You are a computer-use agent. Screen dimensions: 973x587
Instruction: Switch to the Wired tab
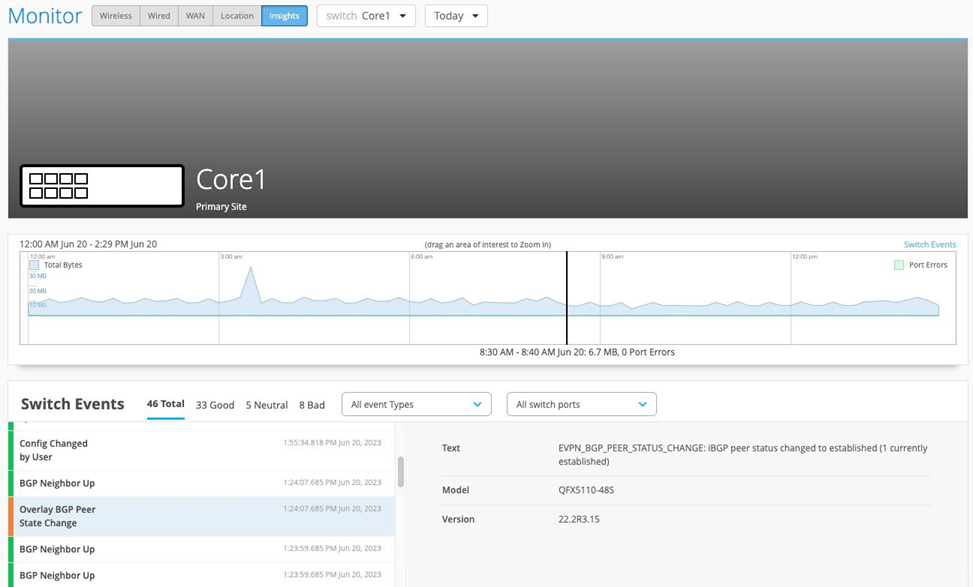(x=159, y=16)
